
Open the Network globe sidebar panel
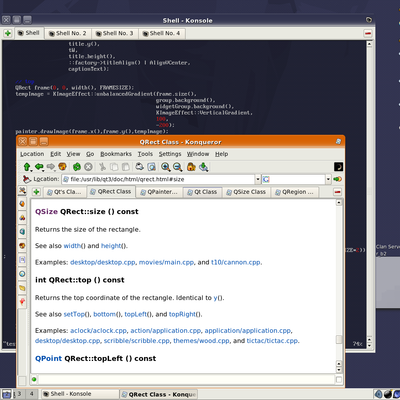tap(22, 274)
